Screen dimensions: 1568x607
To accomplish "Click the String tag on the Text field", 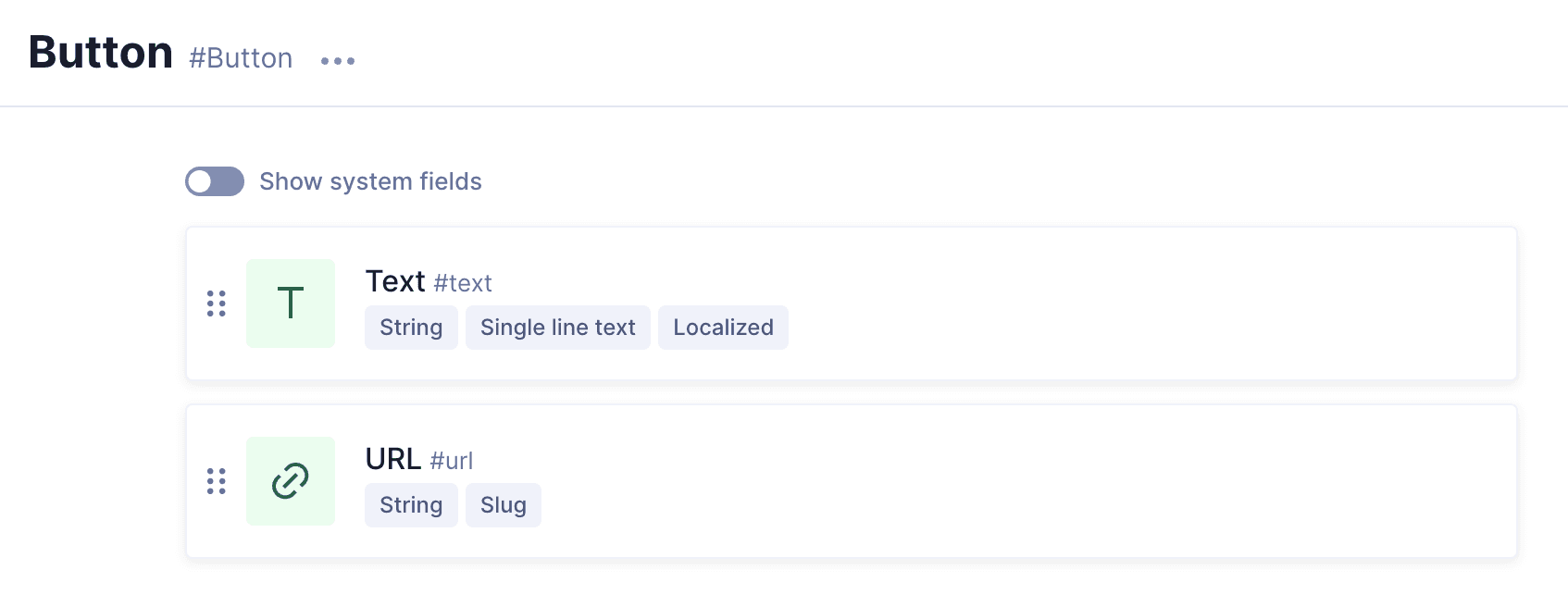I will pos(411,328).
